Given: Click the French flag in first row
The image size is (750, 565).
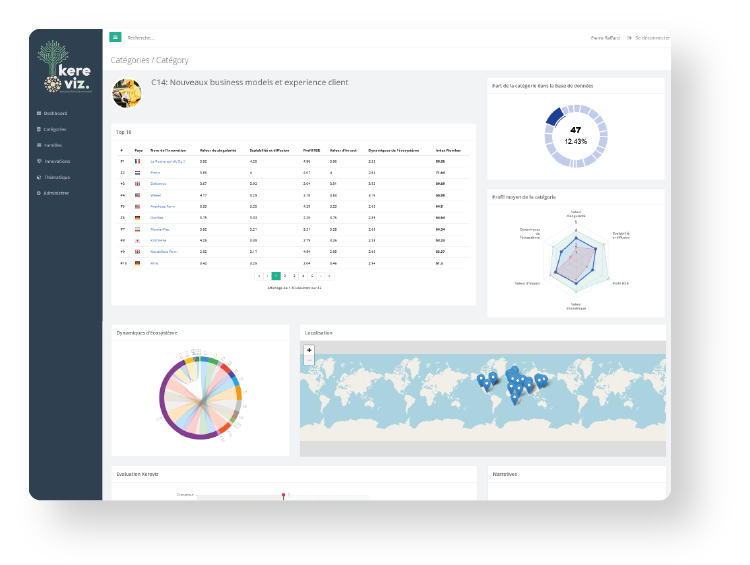Looking at the screenshot, I should coord(137,160).
